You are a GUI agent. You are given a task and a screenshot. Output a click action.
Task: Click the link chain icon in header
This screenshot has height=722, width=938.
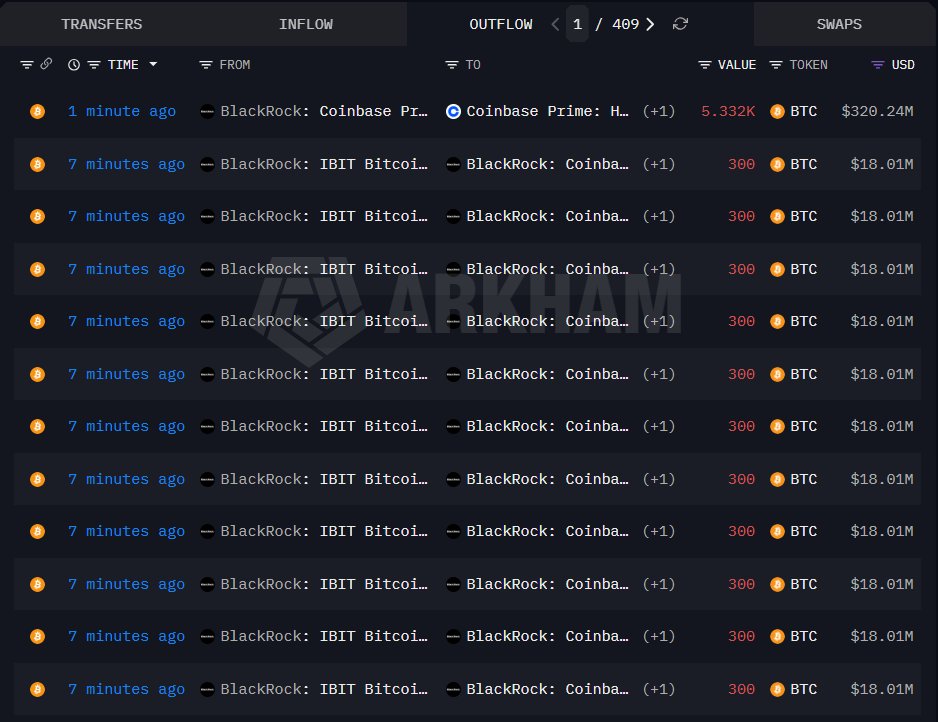click(x=46, y=64)
